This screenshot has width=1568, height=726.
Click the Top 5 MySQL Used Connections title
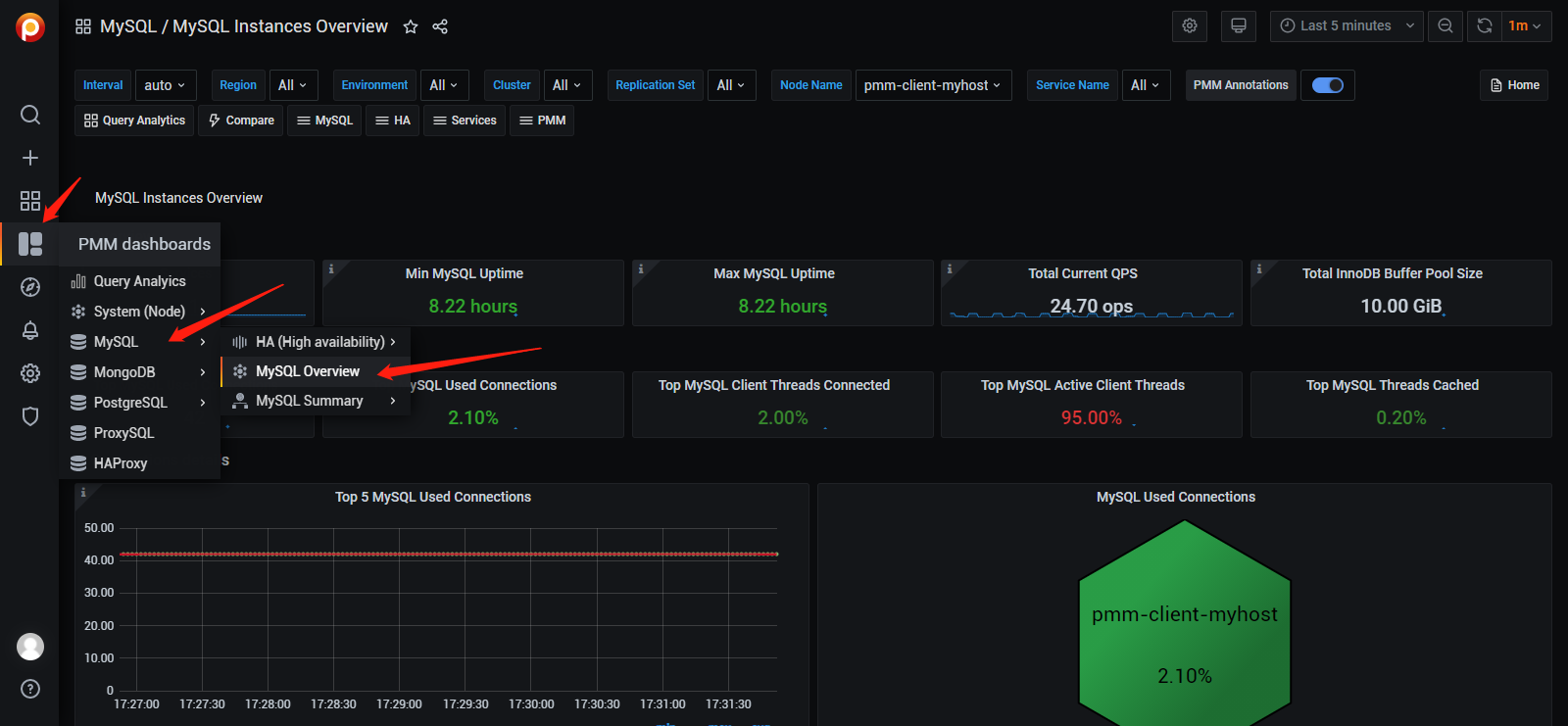pyautogui.click(x=433, y=497)
